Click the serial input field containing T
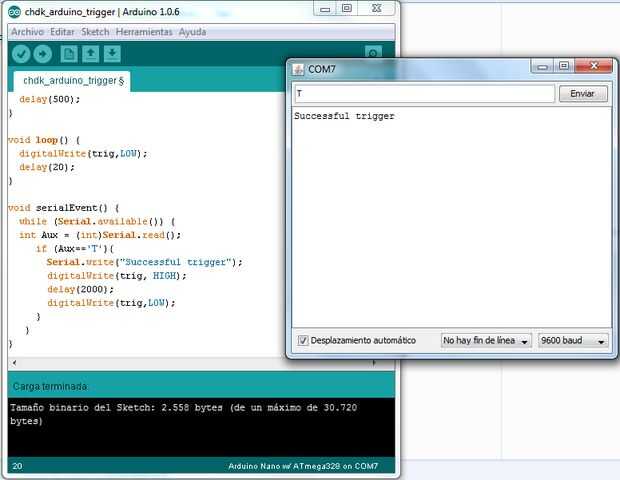The width and height of the screenshot is (620, 480). [x=425, y=94]
